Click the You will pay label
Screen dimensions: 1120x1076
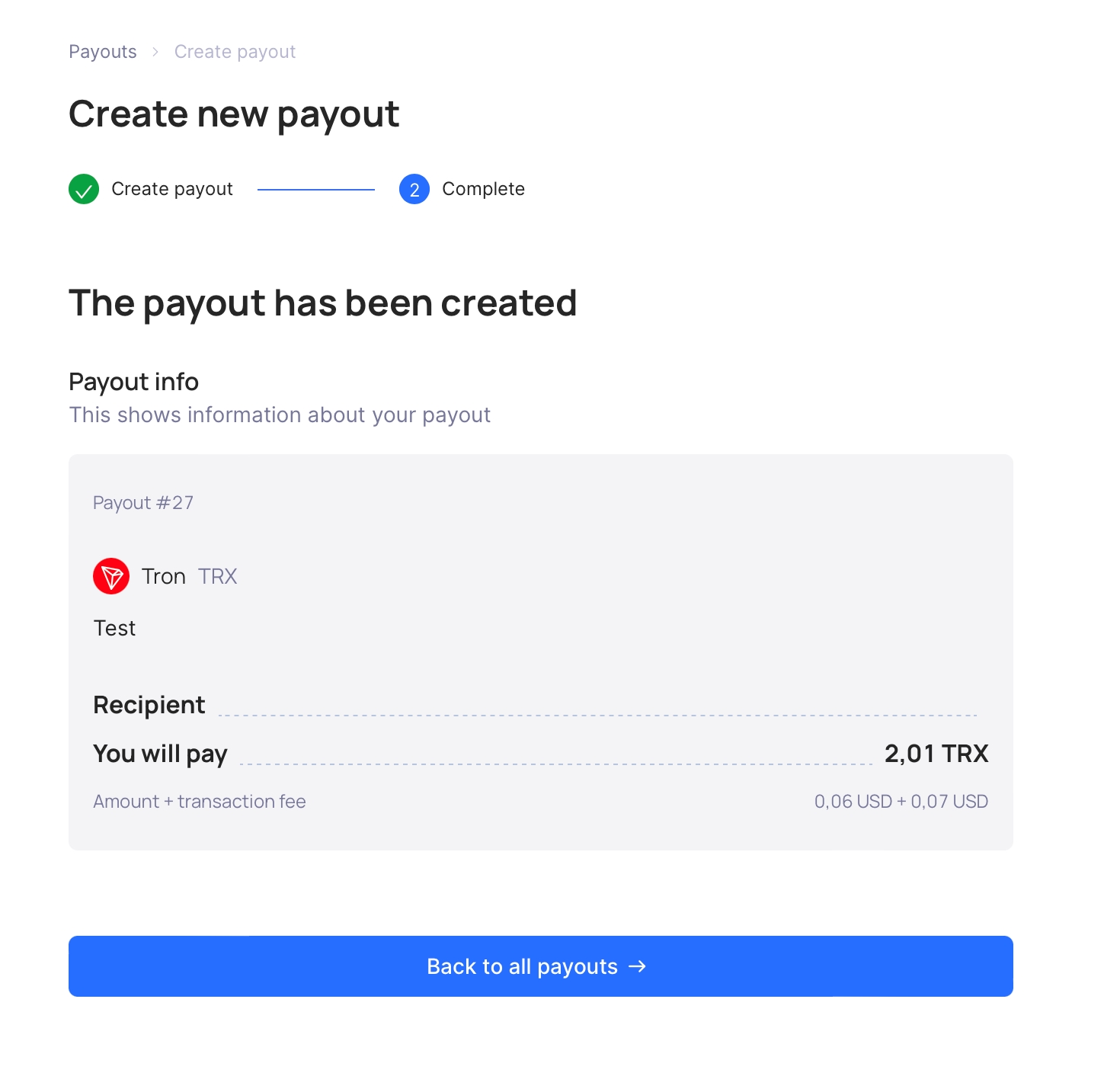[160, 754]
